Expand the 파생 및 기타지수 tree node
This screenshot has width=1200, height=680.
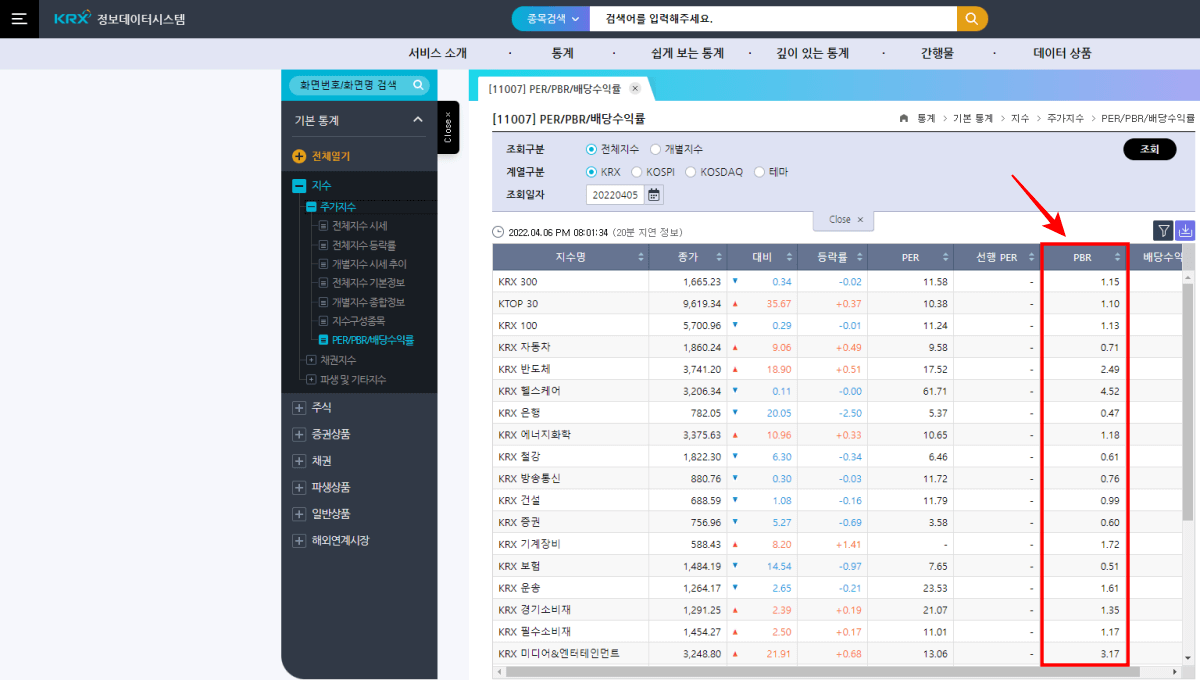(311, 380)
